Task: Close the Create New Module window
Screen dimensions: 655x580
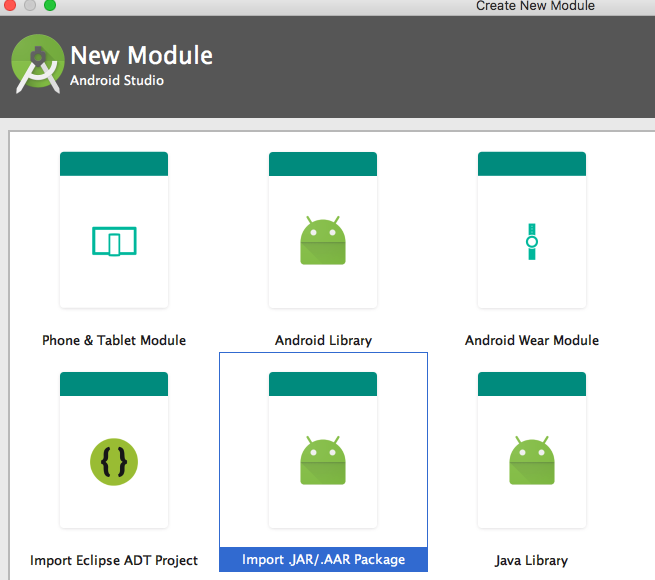Action: [x=9, y=5]
